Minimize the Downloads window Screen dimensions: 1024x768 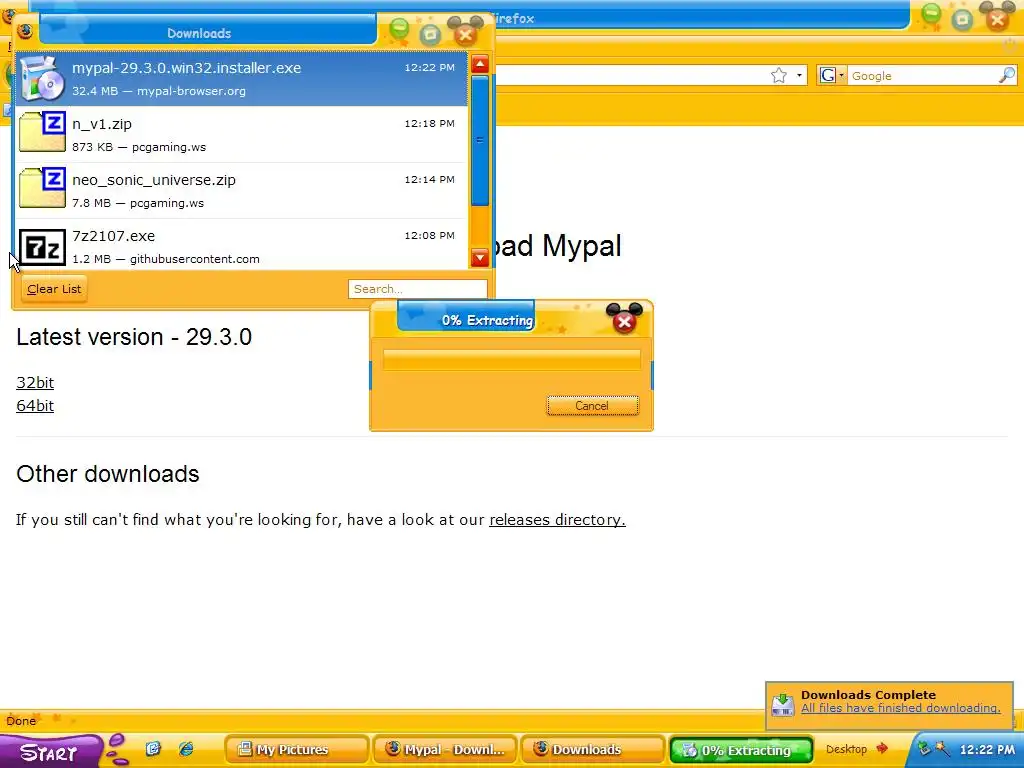[399, 29]
